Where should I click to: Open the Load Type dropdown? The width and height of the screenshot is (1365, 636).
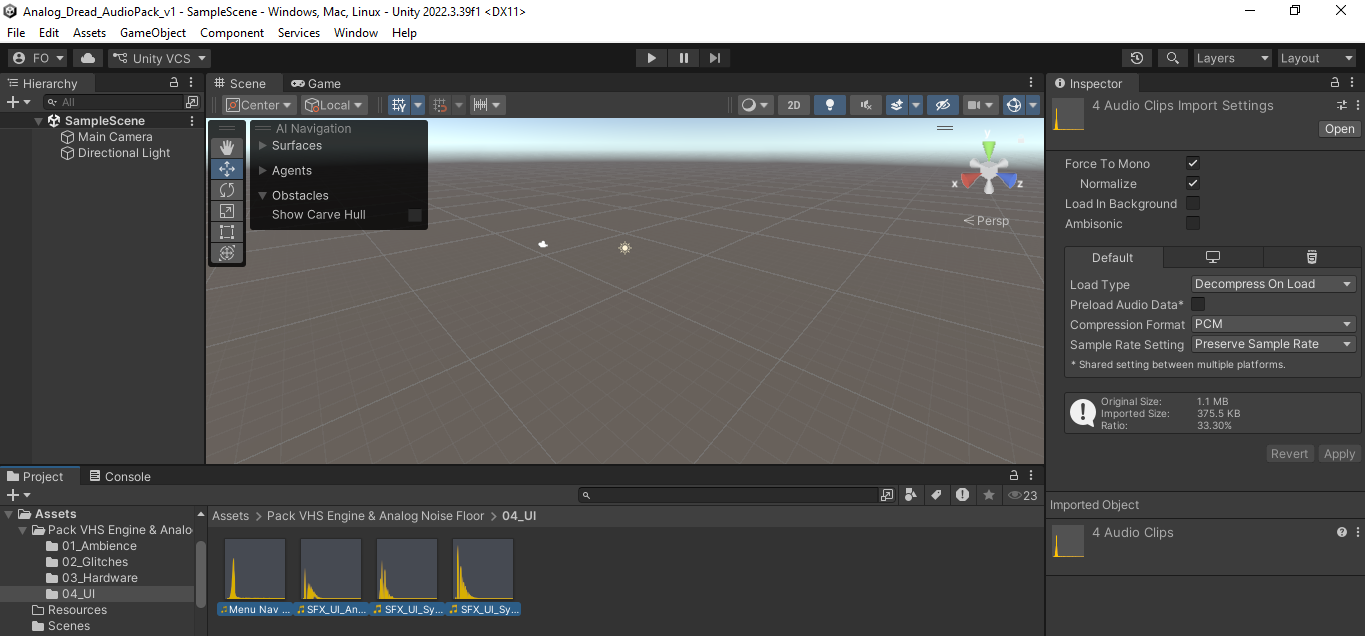click(x=1274, y=284)
